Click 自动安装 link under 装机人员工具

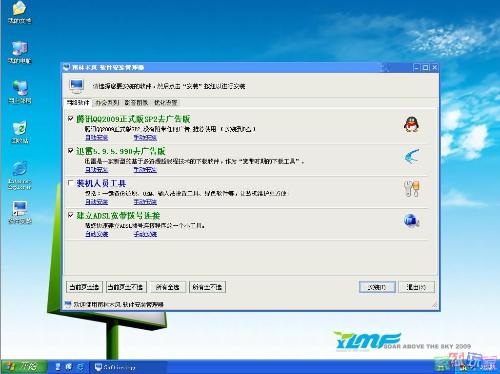click(x=97, y=202)
